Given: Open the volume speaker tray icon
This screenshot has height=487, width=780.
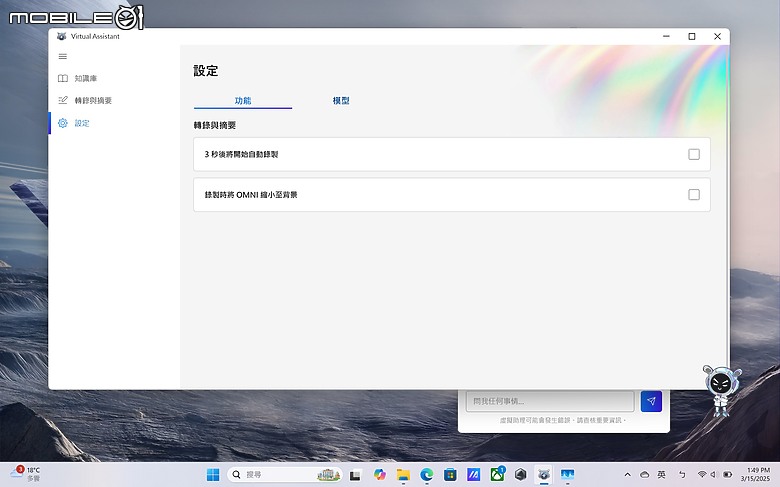Looking at the screenshot, I should tap(713, 475).
